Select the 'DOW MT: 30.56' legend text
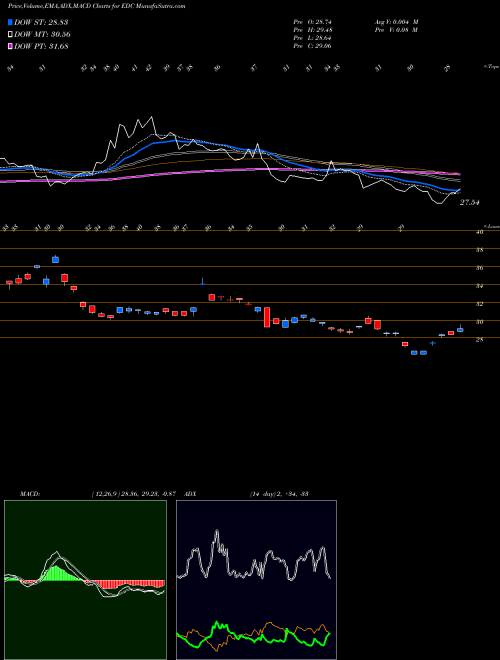Image resolution: width=500 pixels, height=660 pixels. pos(42,35)
